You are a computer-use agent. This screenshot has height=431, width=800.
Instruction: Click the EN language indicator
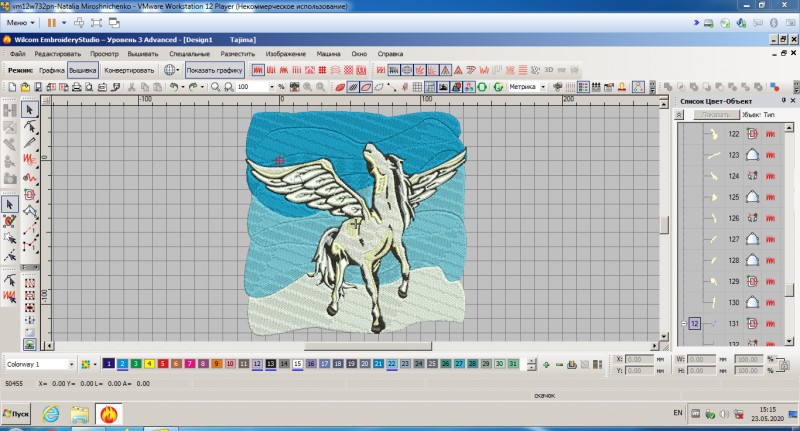pyautogui.click(x=678, y=413)
